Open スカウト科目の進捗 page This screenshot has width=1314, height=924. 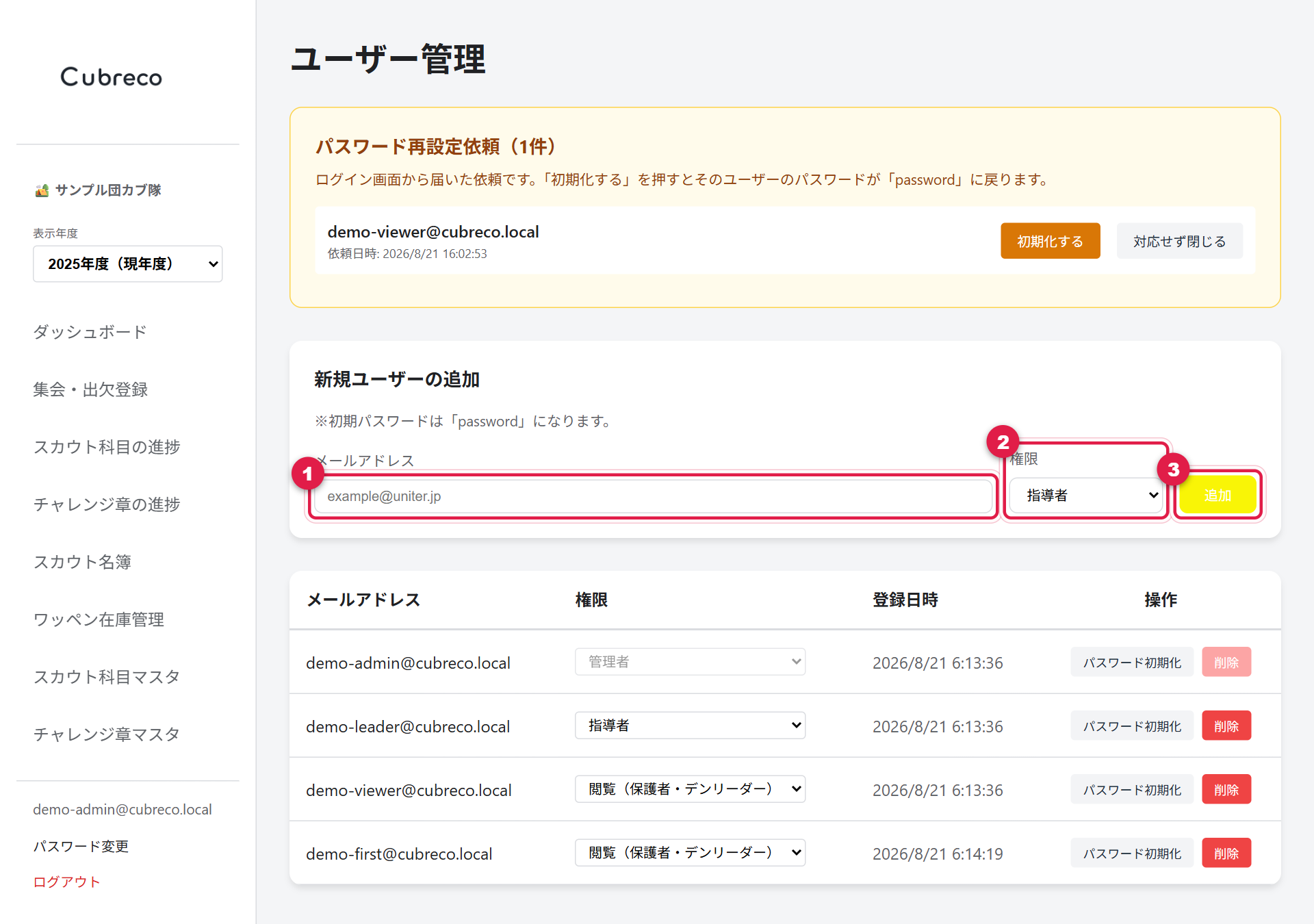(107, 447)
